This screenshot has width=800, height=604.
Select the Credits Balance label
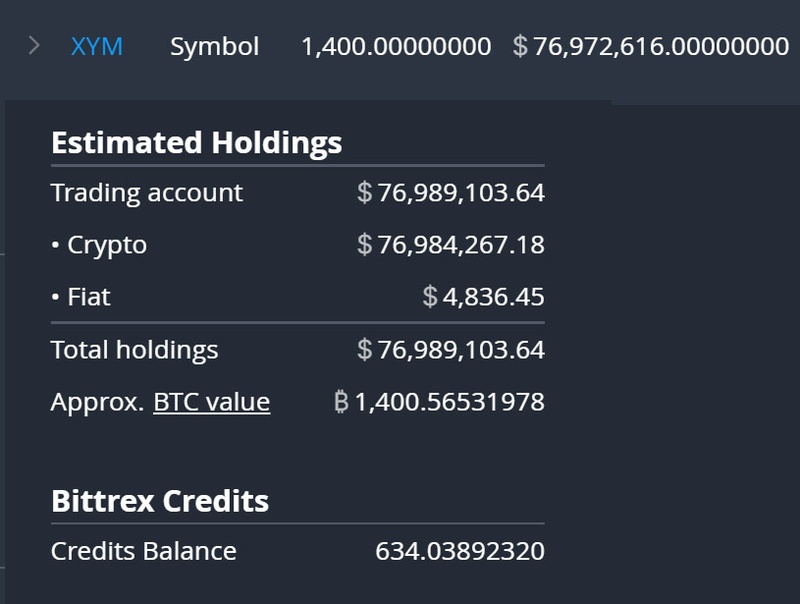coord(144,551)
